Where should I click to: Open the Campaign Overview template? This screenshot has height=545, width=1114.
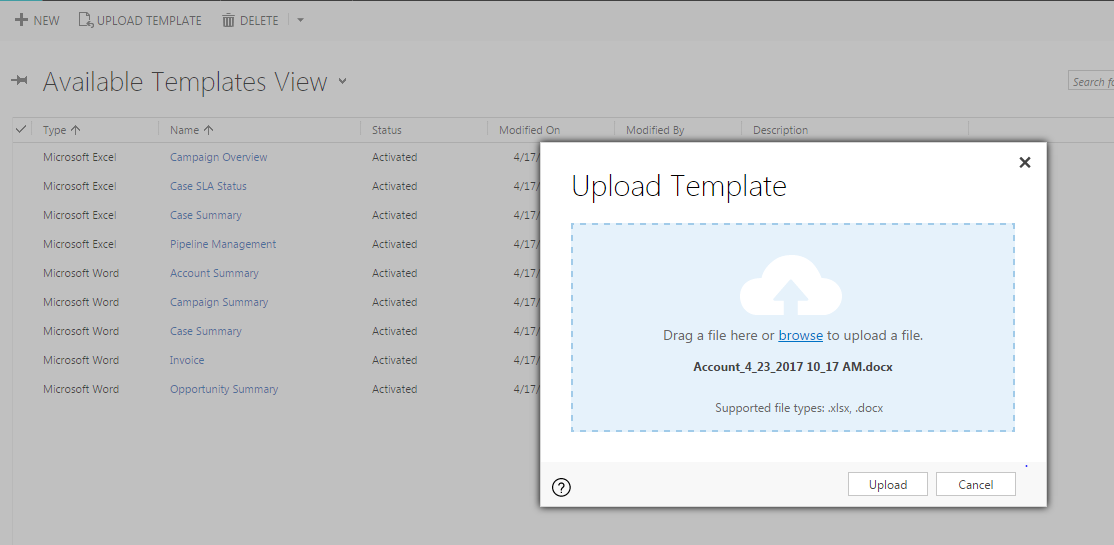pyautogui.click(x=219, y=157)
